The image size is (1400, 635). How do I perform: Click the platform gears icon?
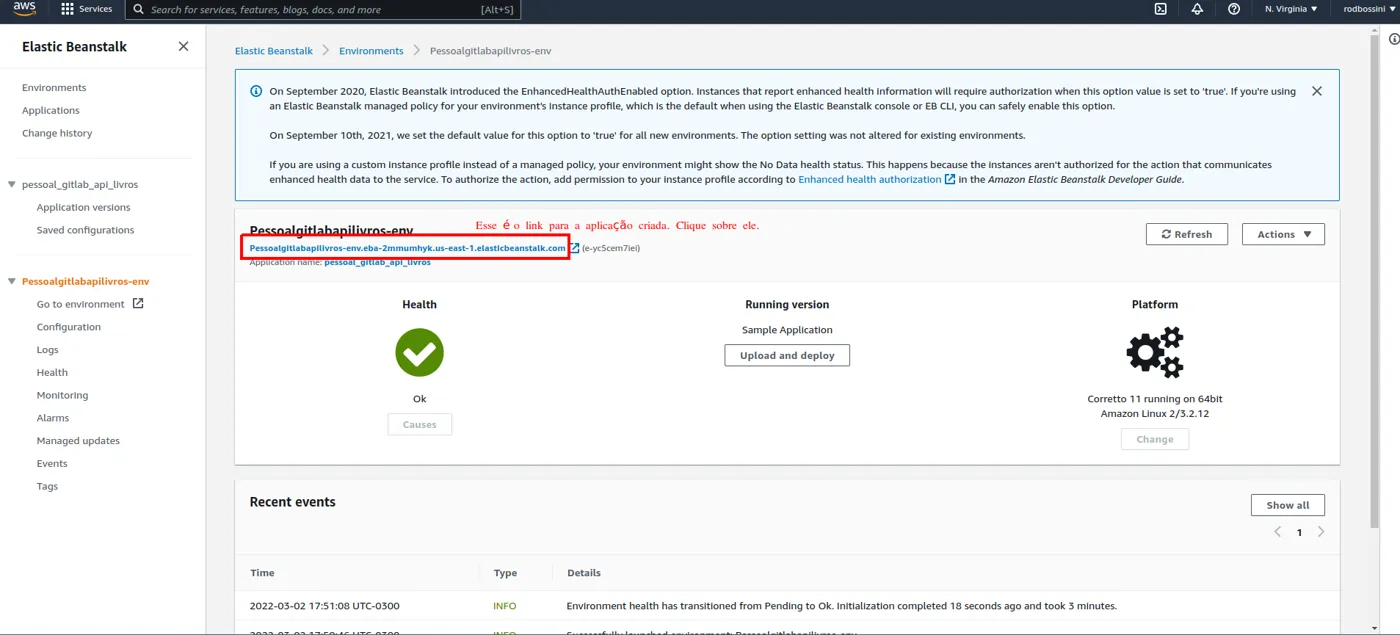click(1155, 352)
